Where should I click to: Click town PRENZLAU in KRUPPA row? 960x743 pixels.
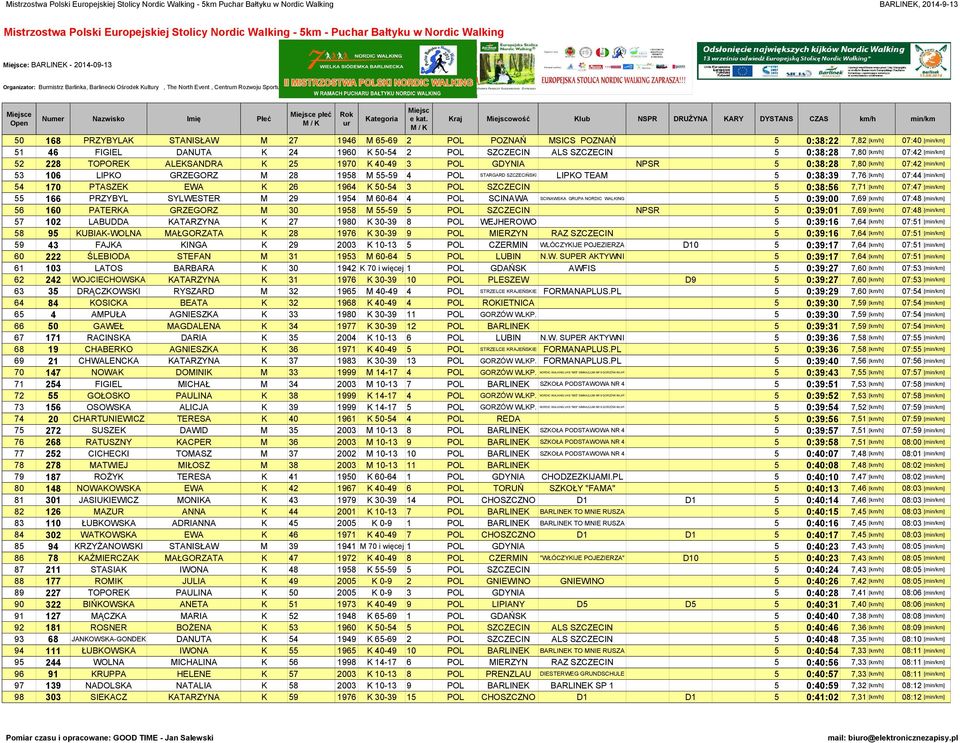(x=508, y=675)
